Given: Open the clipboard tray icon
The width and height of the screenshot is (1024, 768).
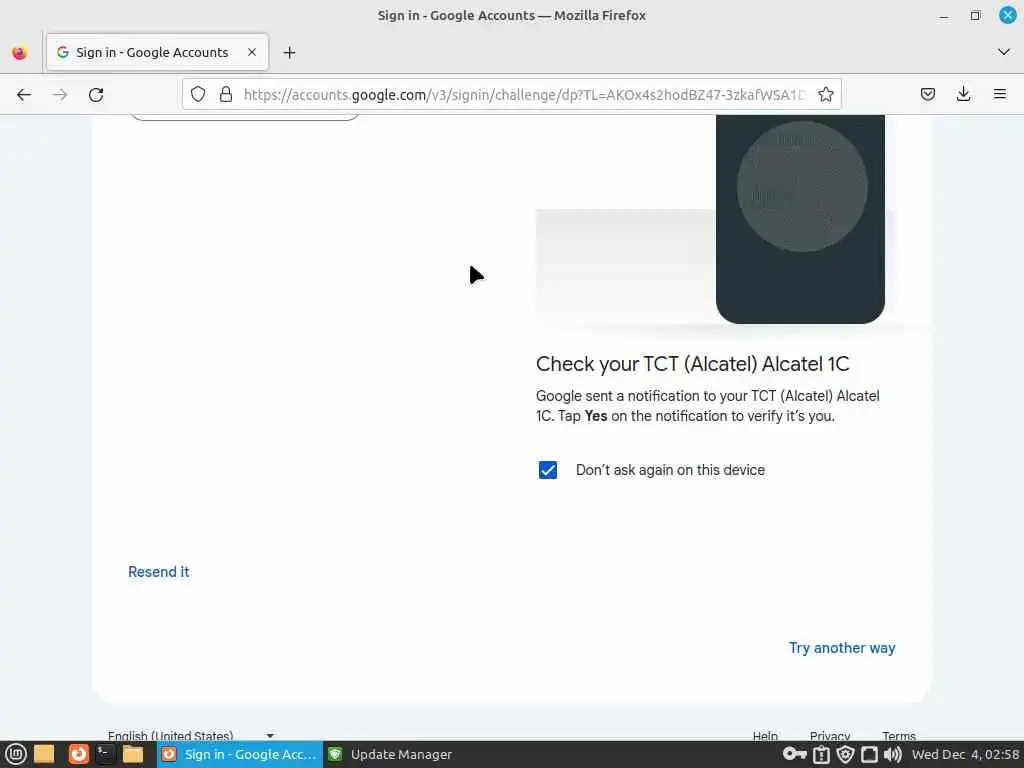Looking at the screenshot, I should pos(822,754).
